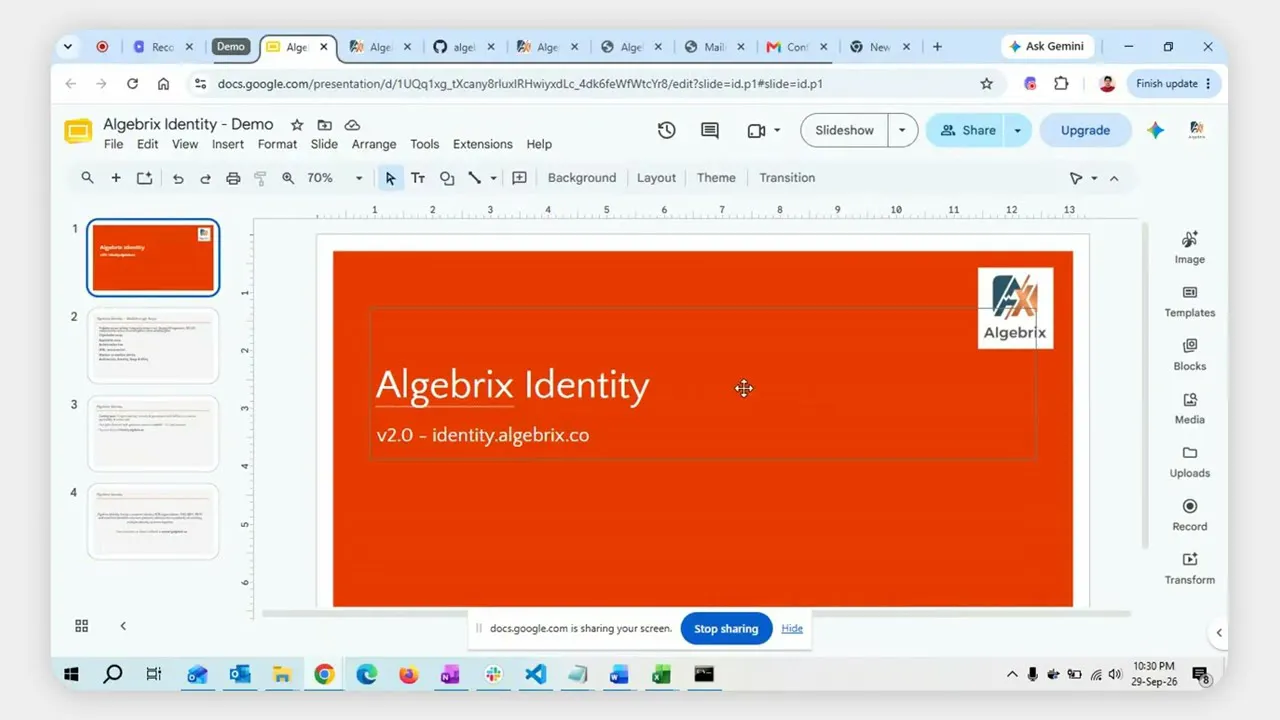Select the Shape tool in the toolbar
Screen dimensions: 1280x720
(447, 178)
